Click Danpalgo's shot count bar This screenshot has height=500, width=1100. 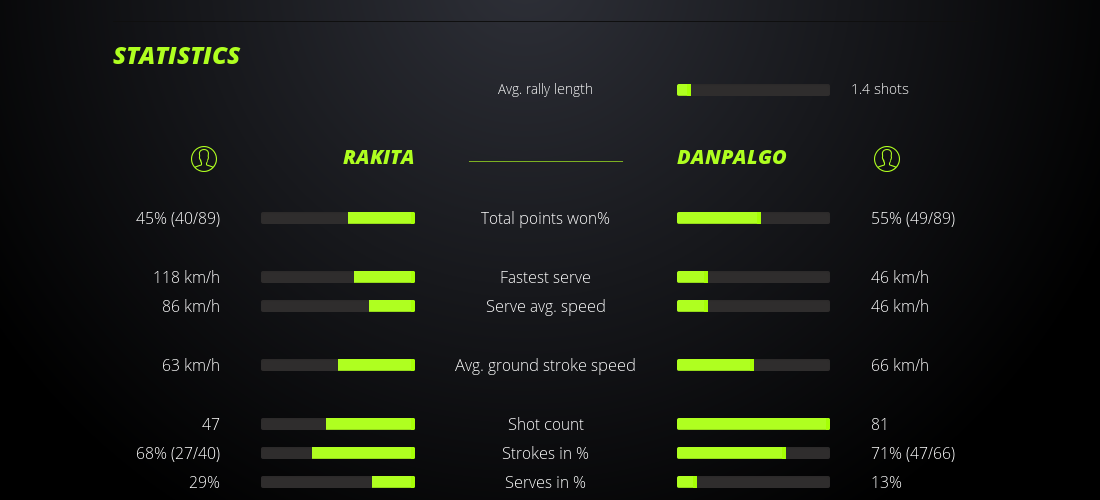point(753,424)
